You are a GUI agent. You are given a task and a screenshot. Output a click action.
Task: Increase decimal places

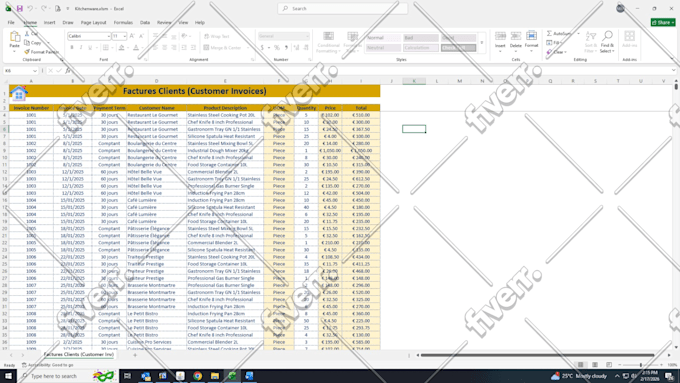coord(297,47)
